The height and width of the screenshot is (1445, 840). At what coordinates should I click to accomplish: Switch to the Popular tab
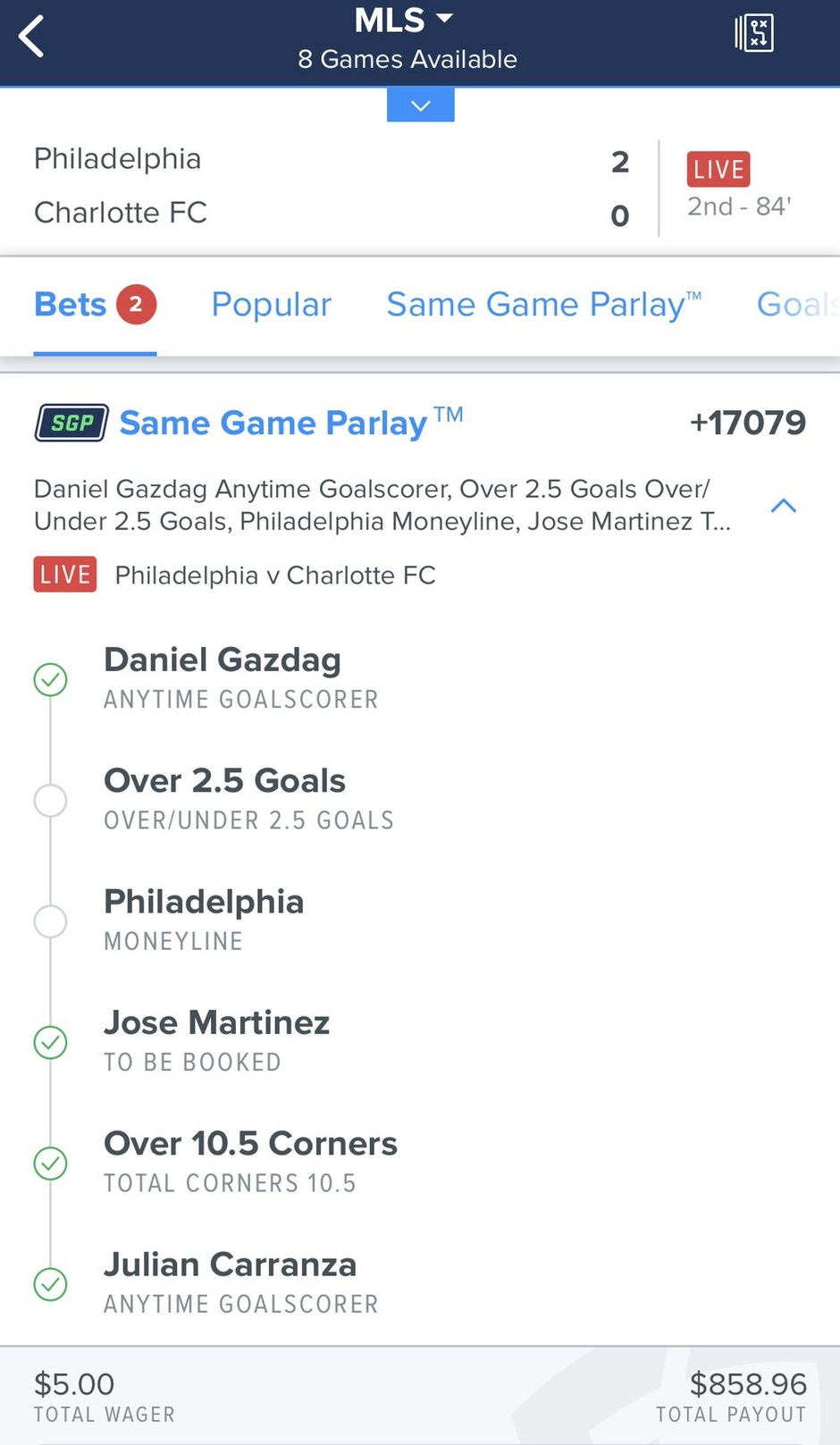pos(271,305)
